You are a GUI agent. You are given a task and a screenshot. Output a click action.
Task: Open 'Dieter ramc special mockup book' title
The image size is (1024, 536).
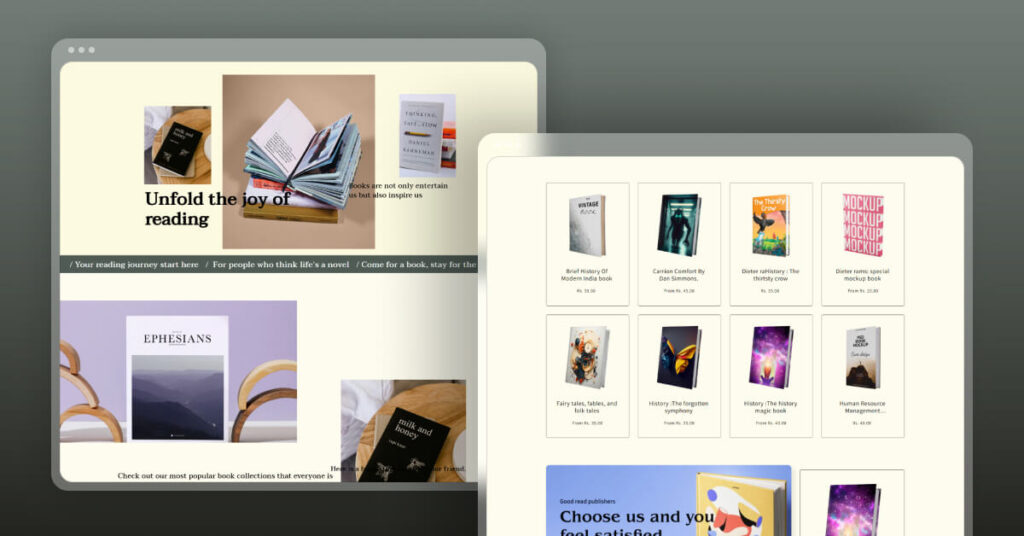click(x=862, y=274)
